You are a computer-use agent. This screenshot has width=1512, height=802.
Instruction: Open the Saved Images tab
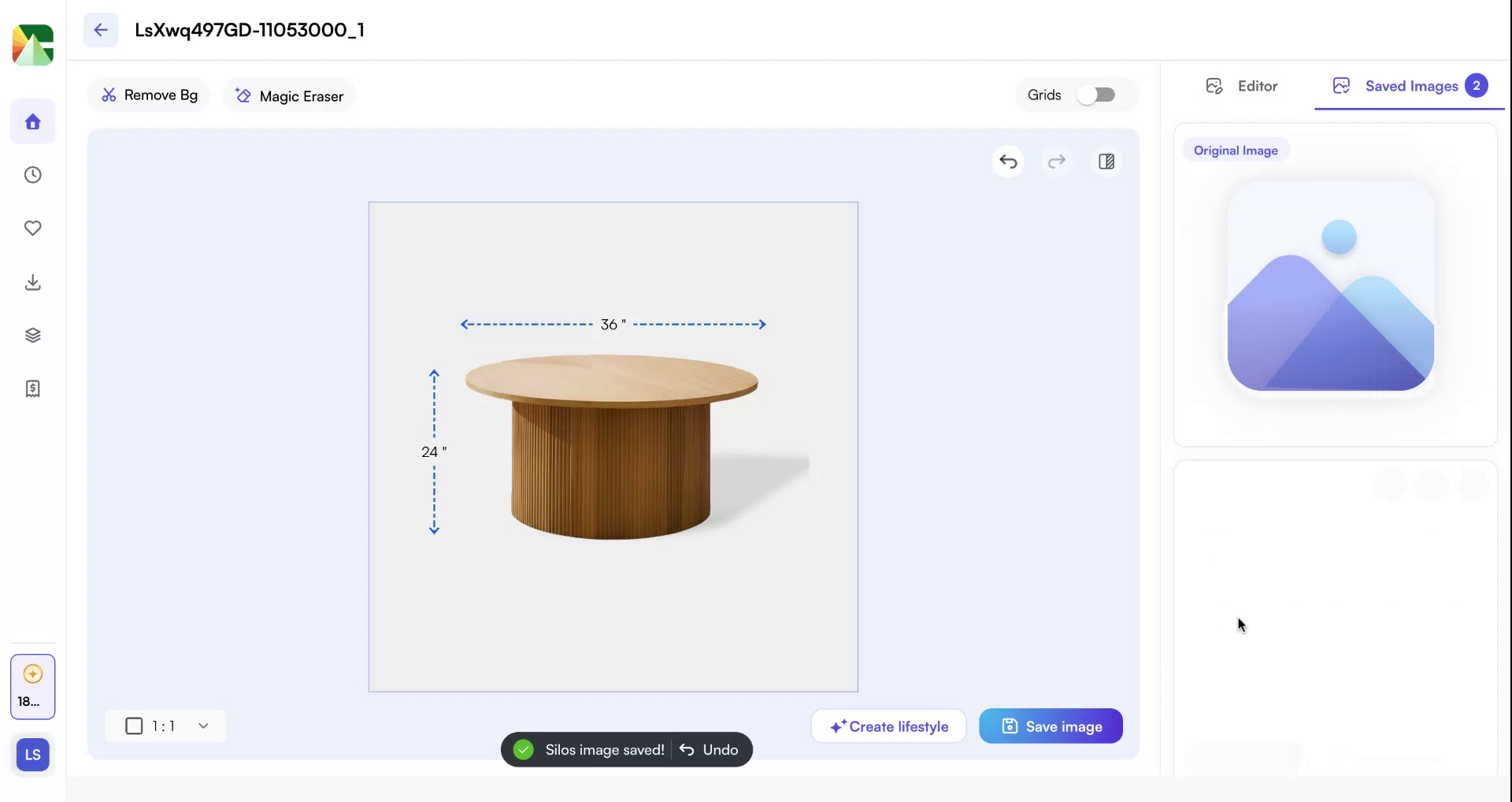click(x=1409, y=86)
